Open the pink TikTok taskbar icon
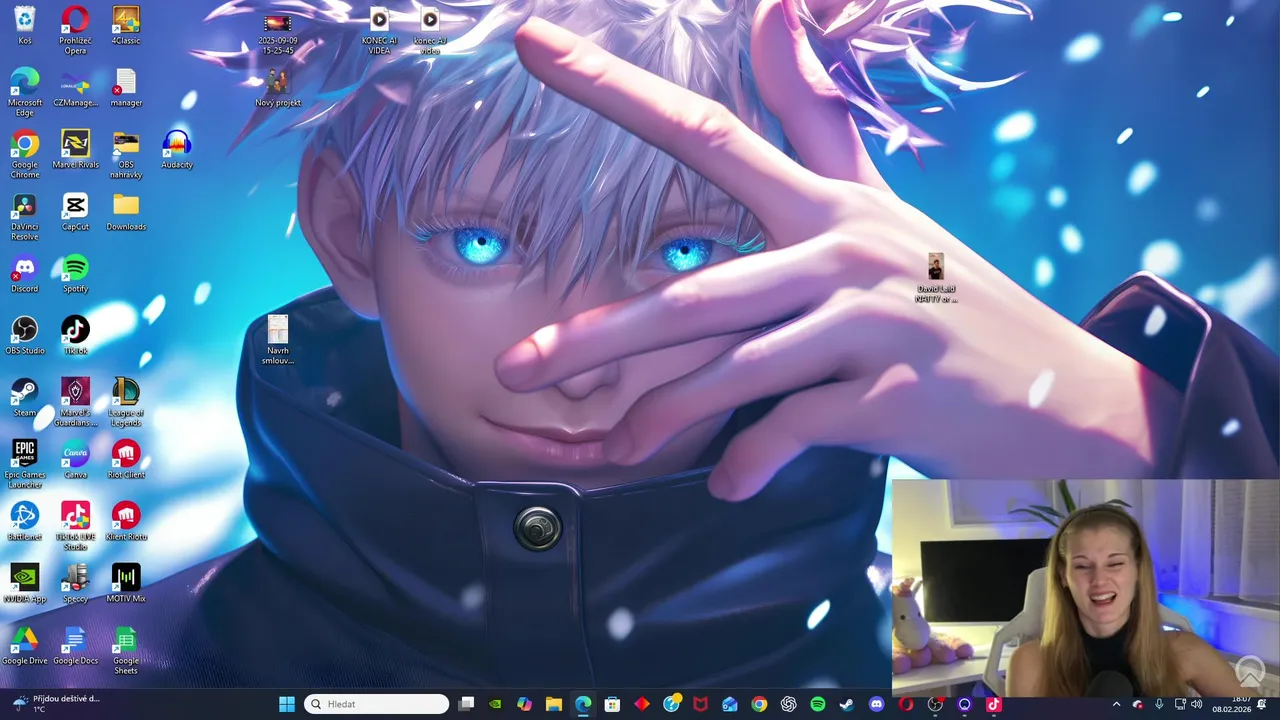This screenshot has height=720, width=1280. coord(994,704)
